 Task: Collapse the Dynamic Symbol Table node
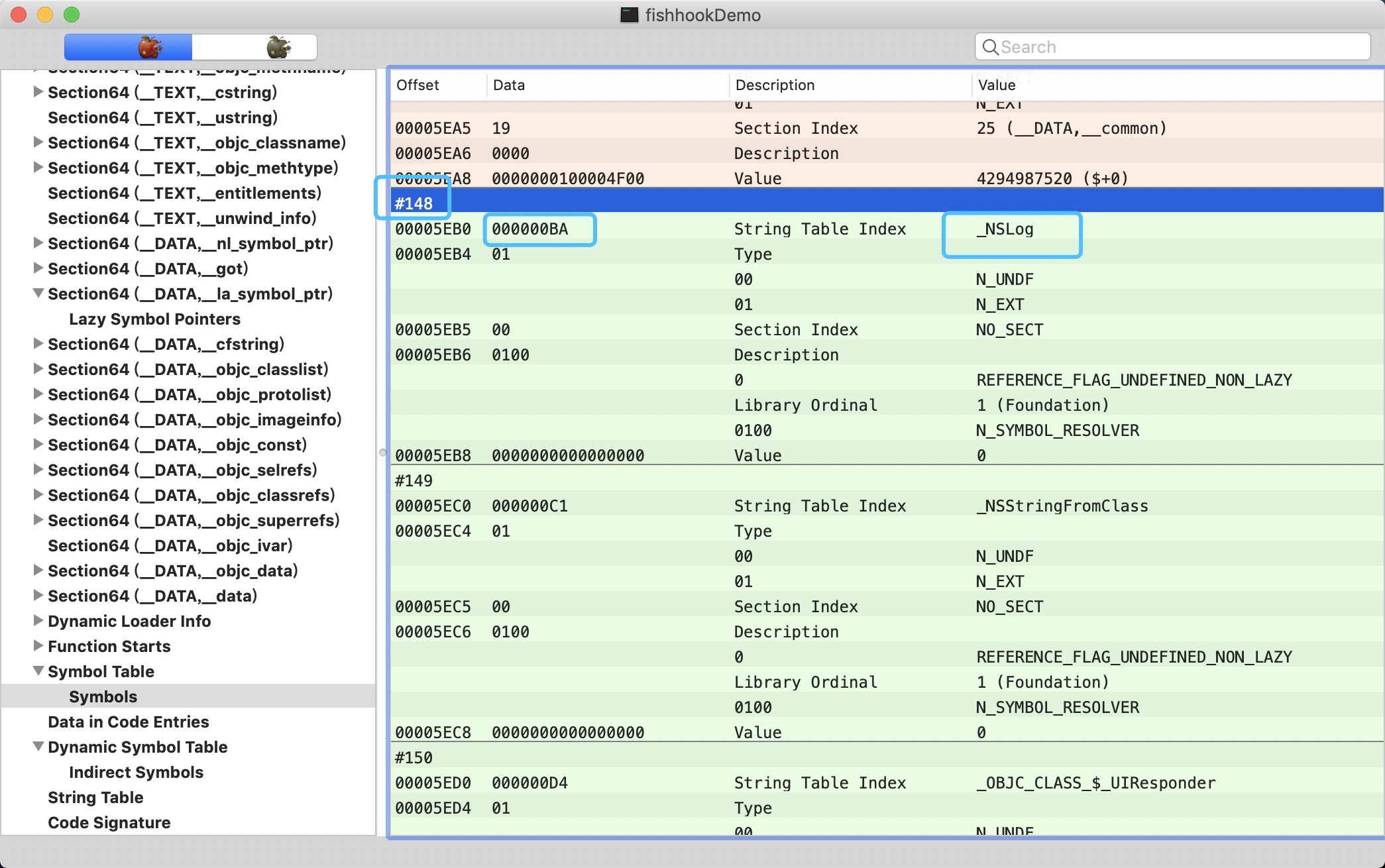pos(38,747)
